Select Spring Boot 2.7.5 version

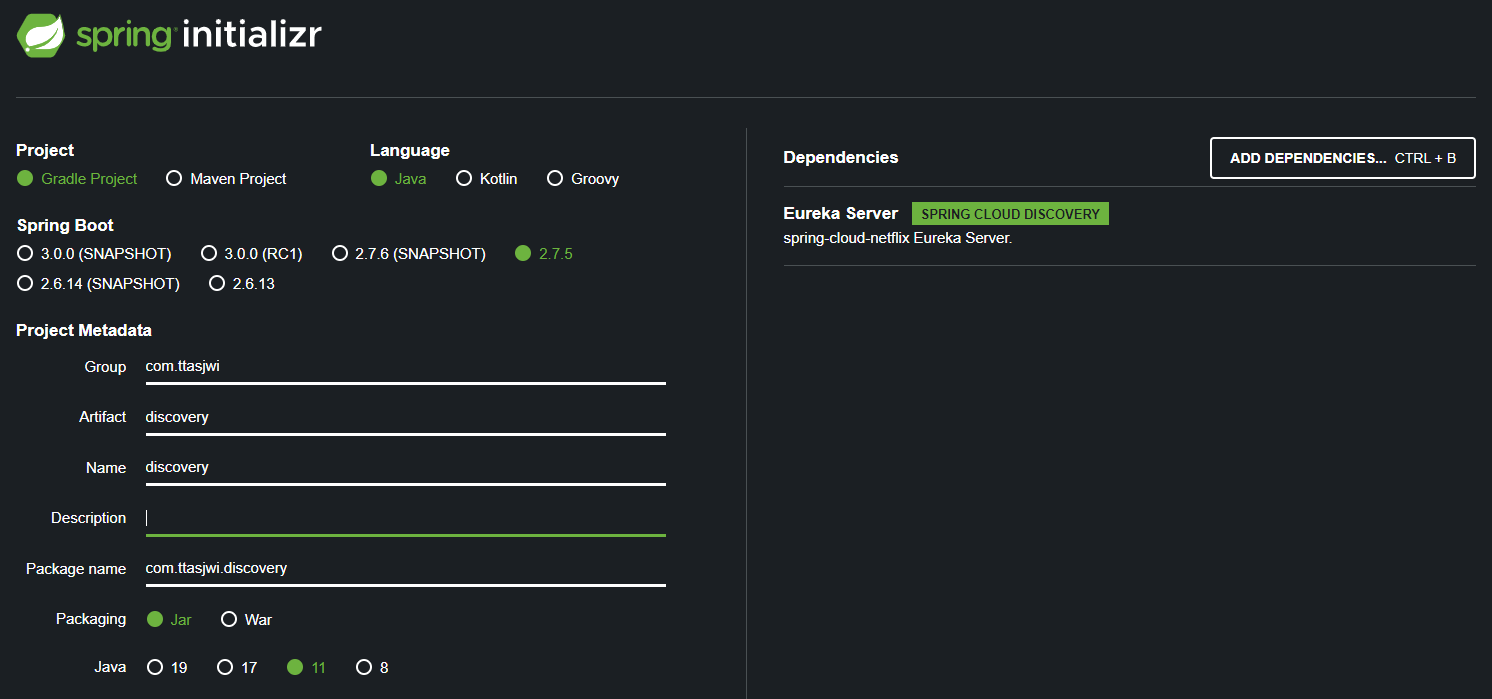544,254
